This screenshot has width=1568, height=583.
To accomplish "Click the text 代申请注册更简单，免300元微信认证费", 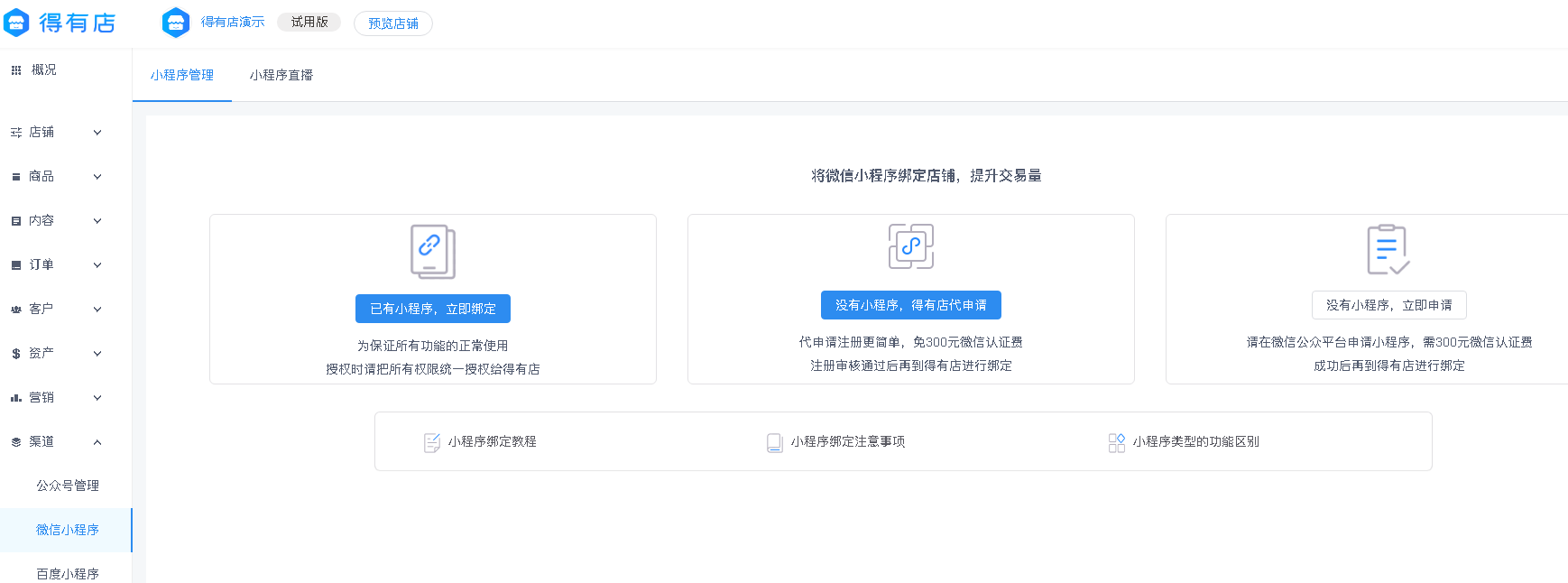I will 911,342.
